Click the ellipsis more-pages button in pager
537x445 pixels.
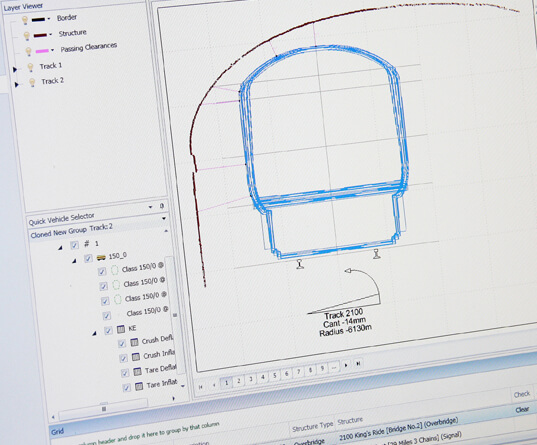[334, 367]
